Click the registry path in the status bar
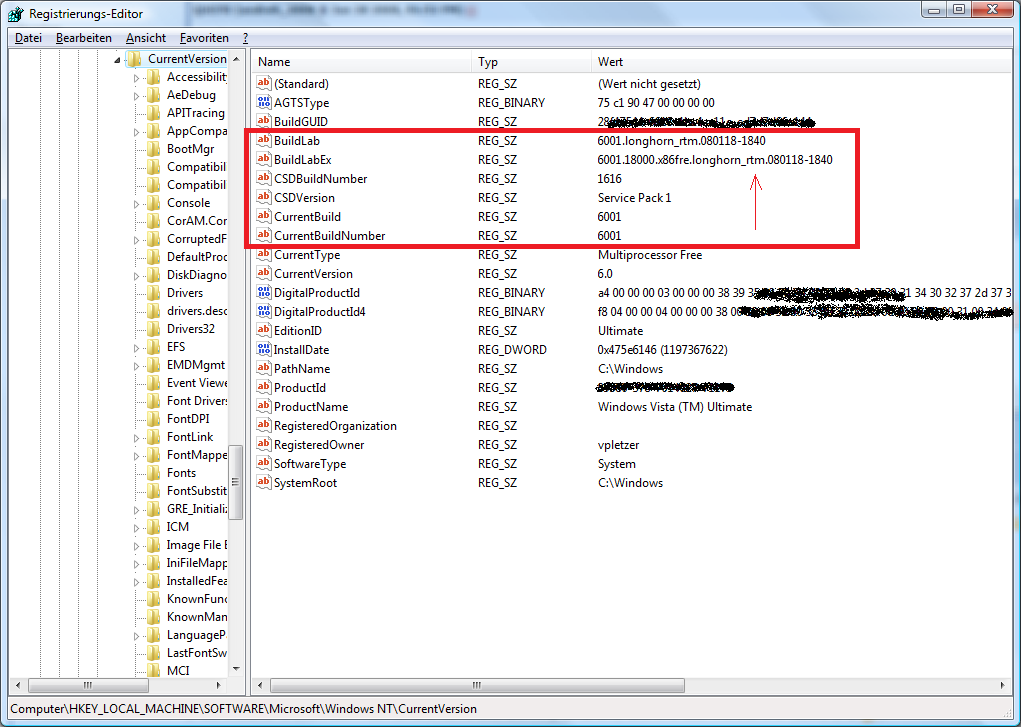This screenshot has height=727, width=1021. pos(244,709)
